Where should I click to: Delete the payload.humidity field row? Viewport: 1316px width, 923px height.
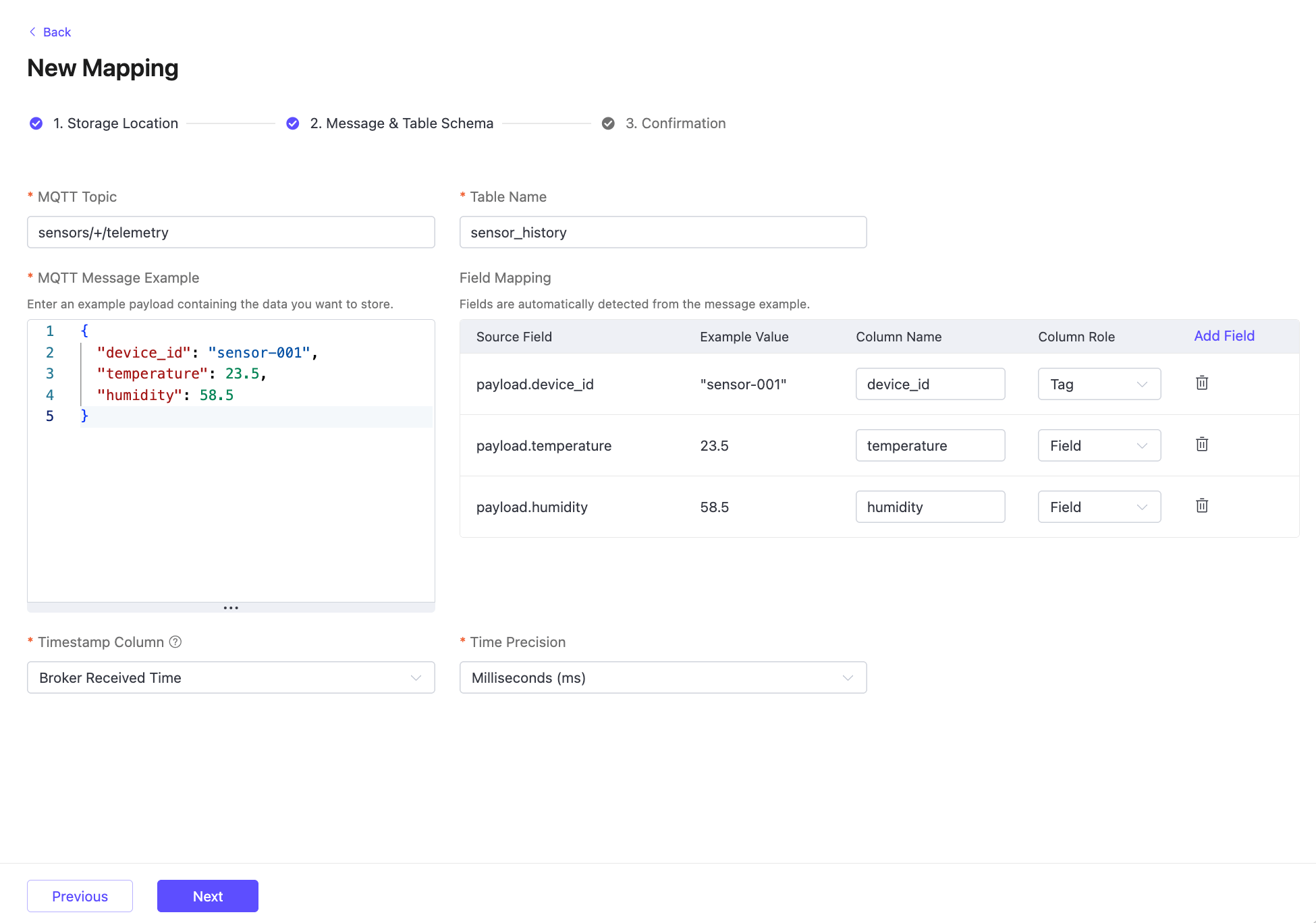[x=1202, y=506]
